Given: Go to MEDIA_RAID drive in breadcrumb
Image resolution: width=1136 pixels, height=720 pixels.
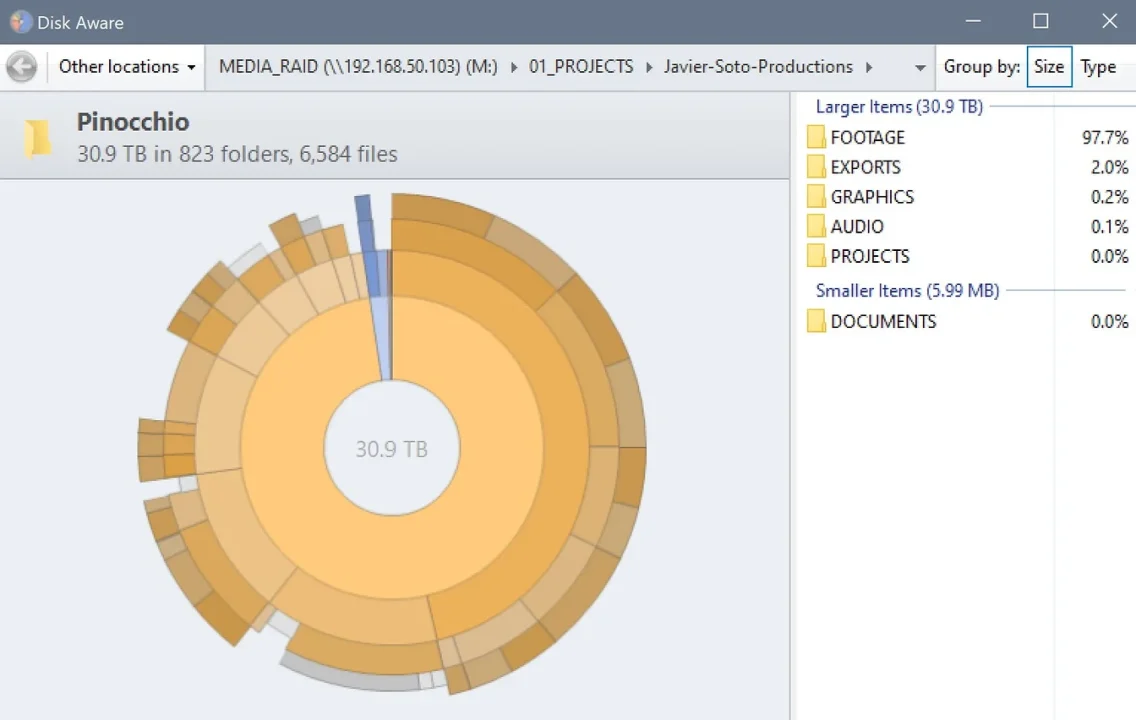Looking at the screenshot, I should click(x=358, y=67).
